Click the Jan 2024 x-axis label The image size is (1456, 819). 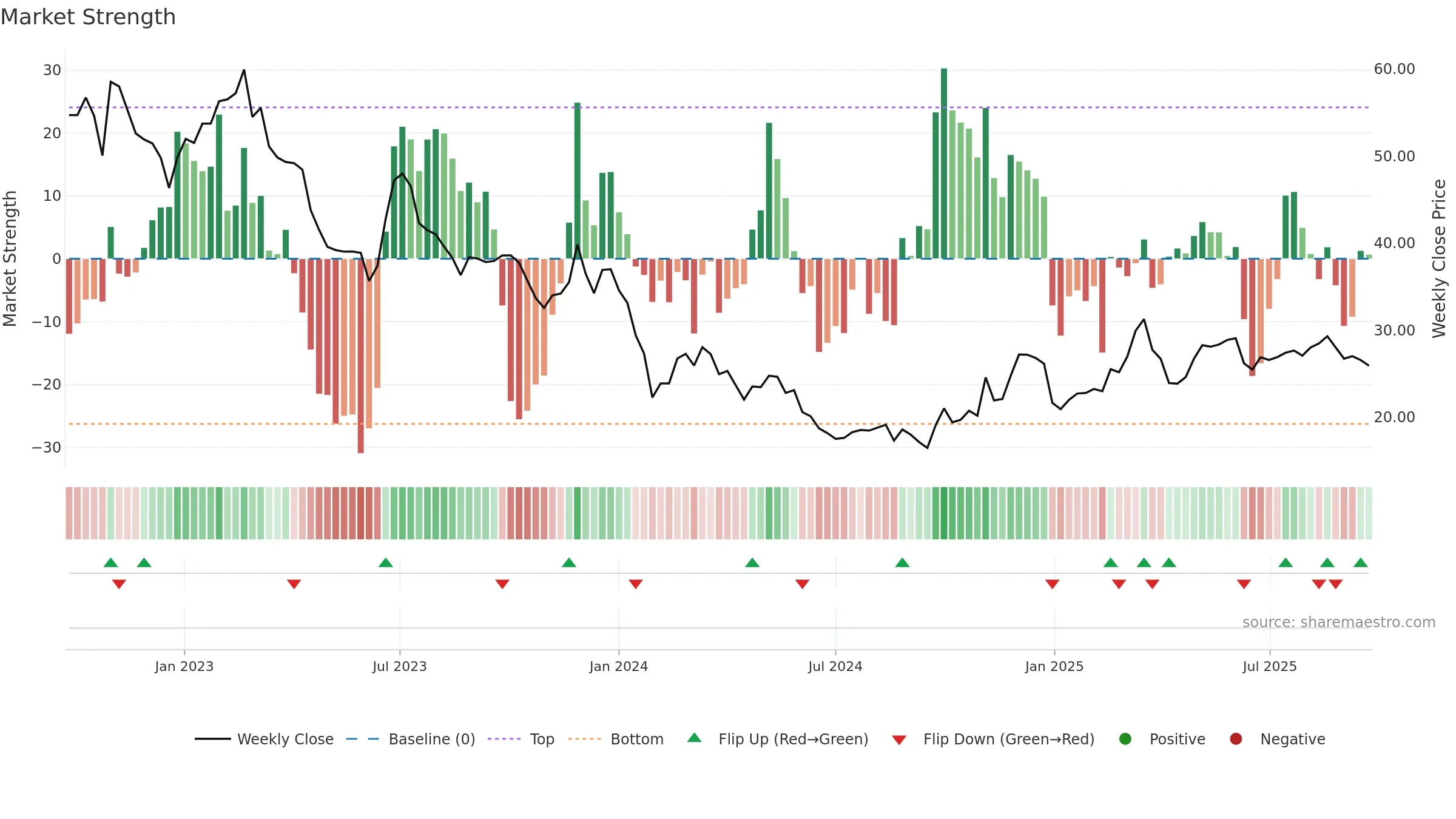(x=619, y=666)
